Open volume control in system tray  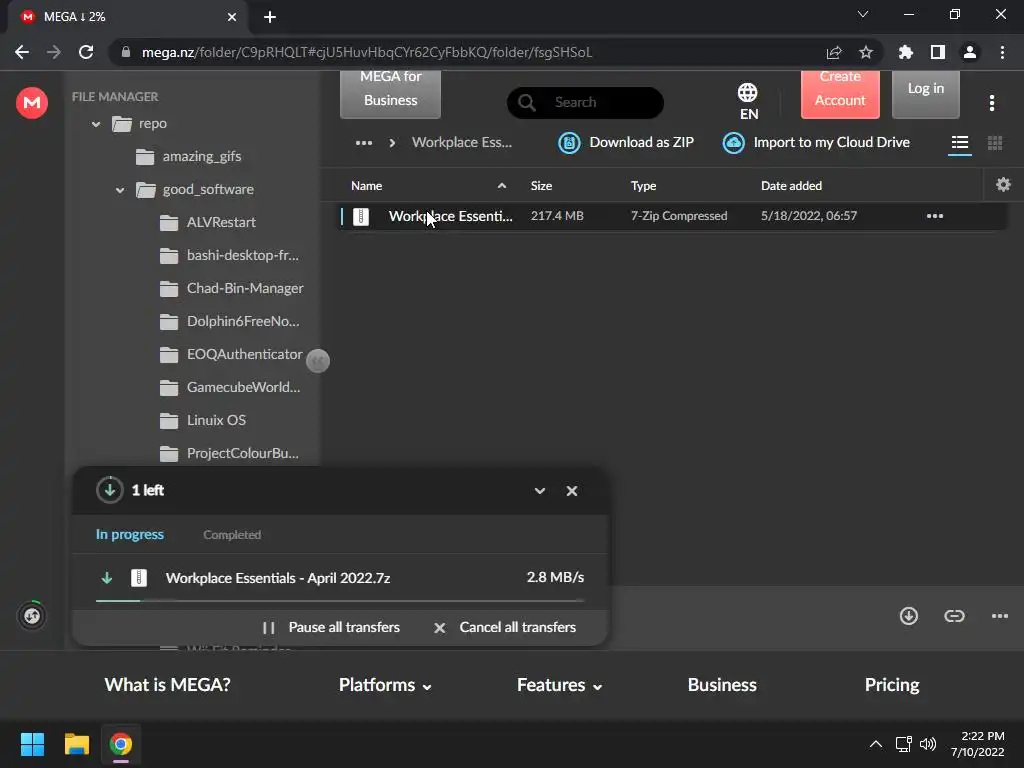point(928,744)
